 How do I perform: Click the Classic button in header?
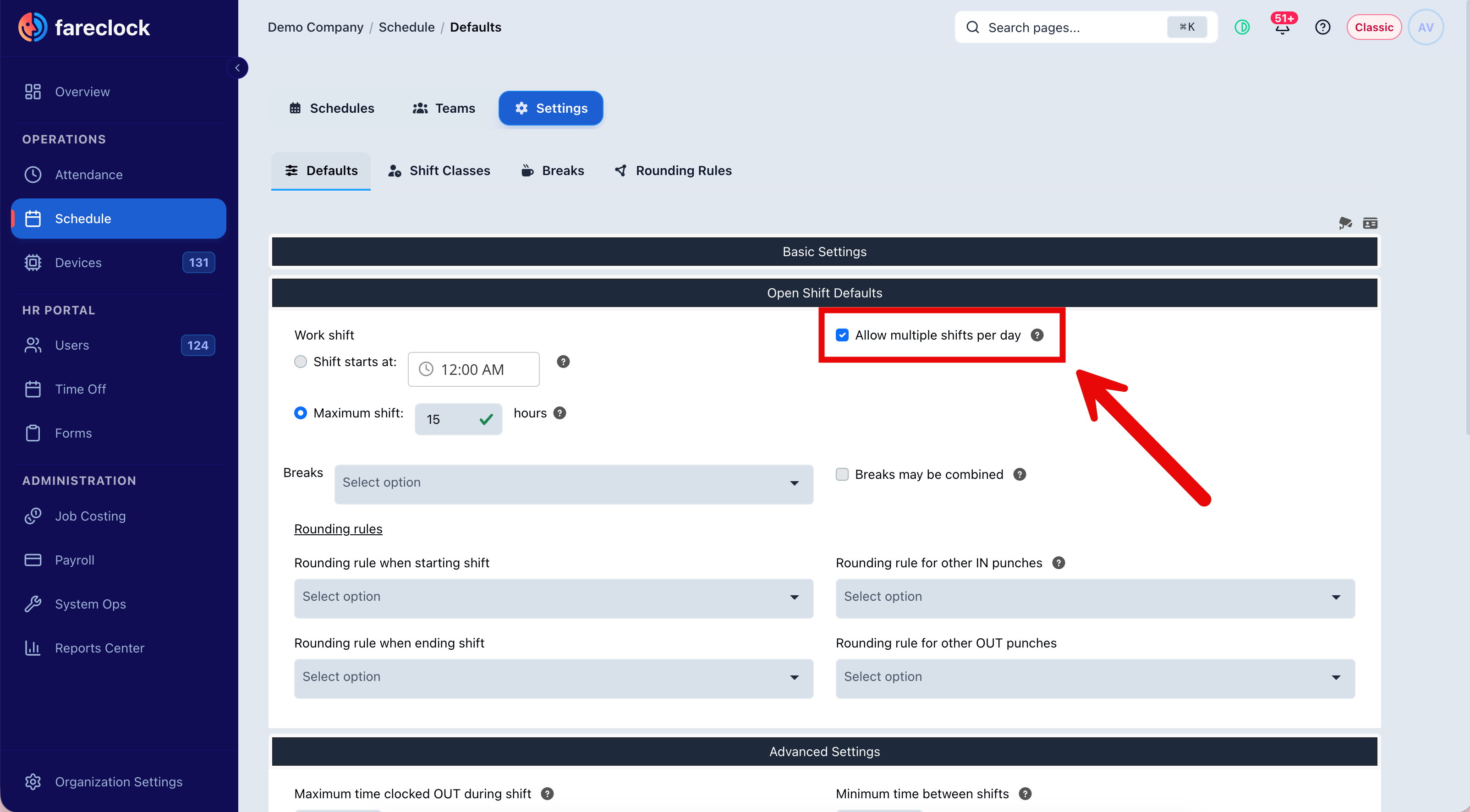click(1374, 27)
